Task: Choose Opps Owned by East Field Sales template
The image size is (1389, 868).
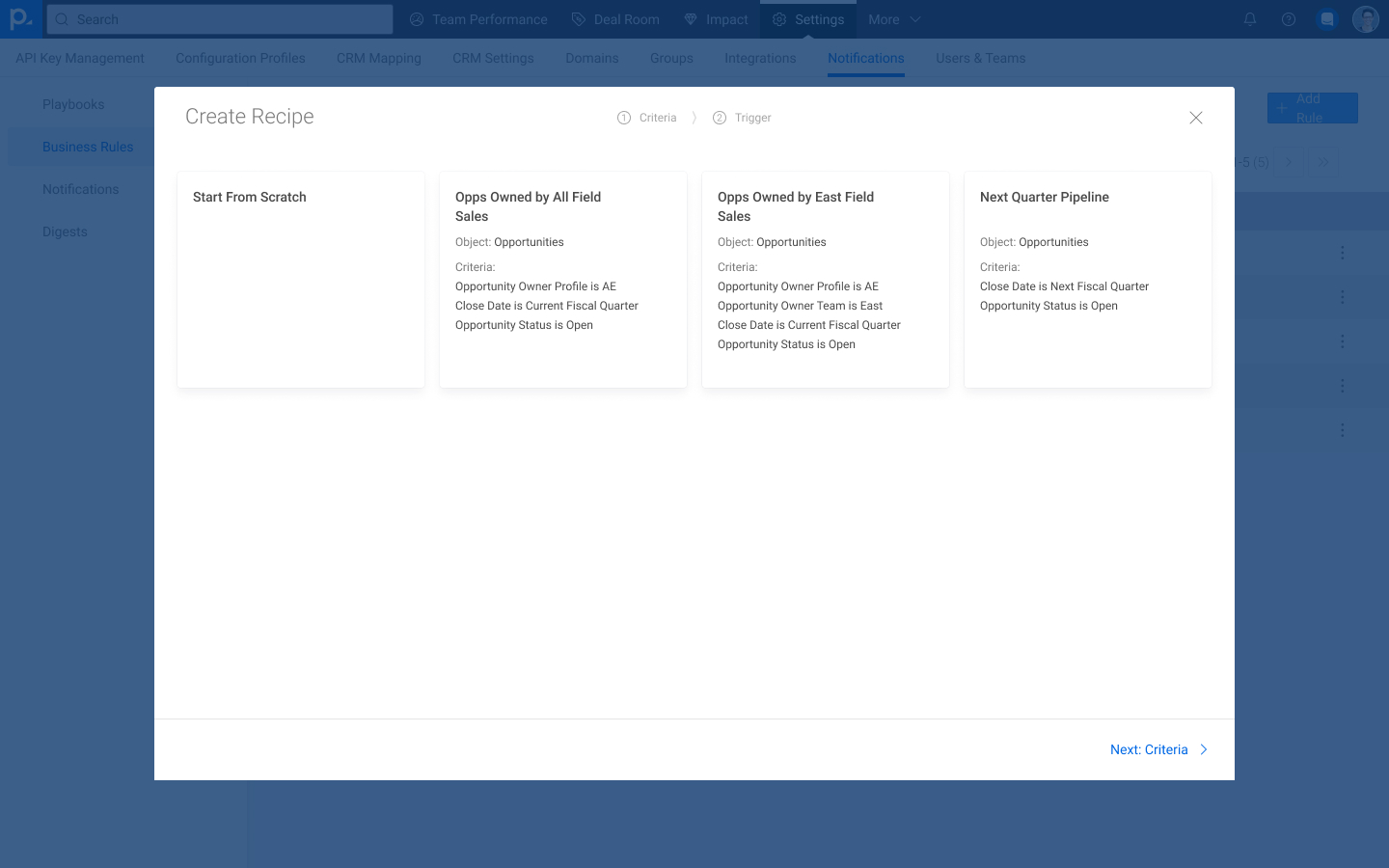Action: click(x=826, y=280)
